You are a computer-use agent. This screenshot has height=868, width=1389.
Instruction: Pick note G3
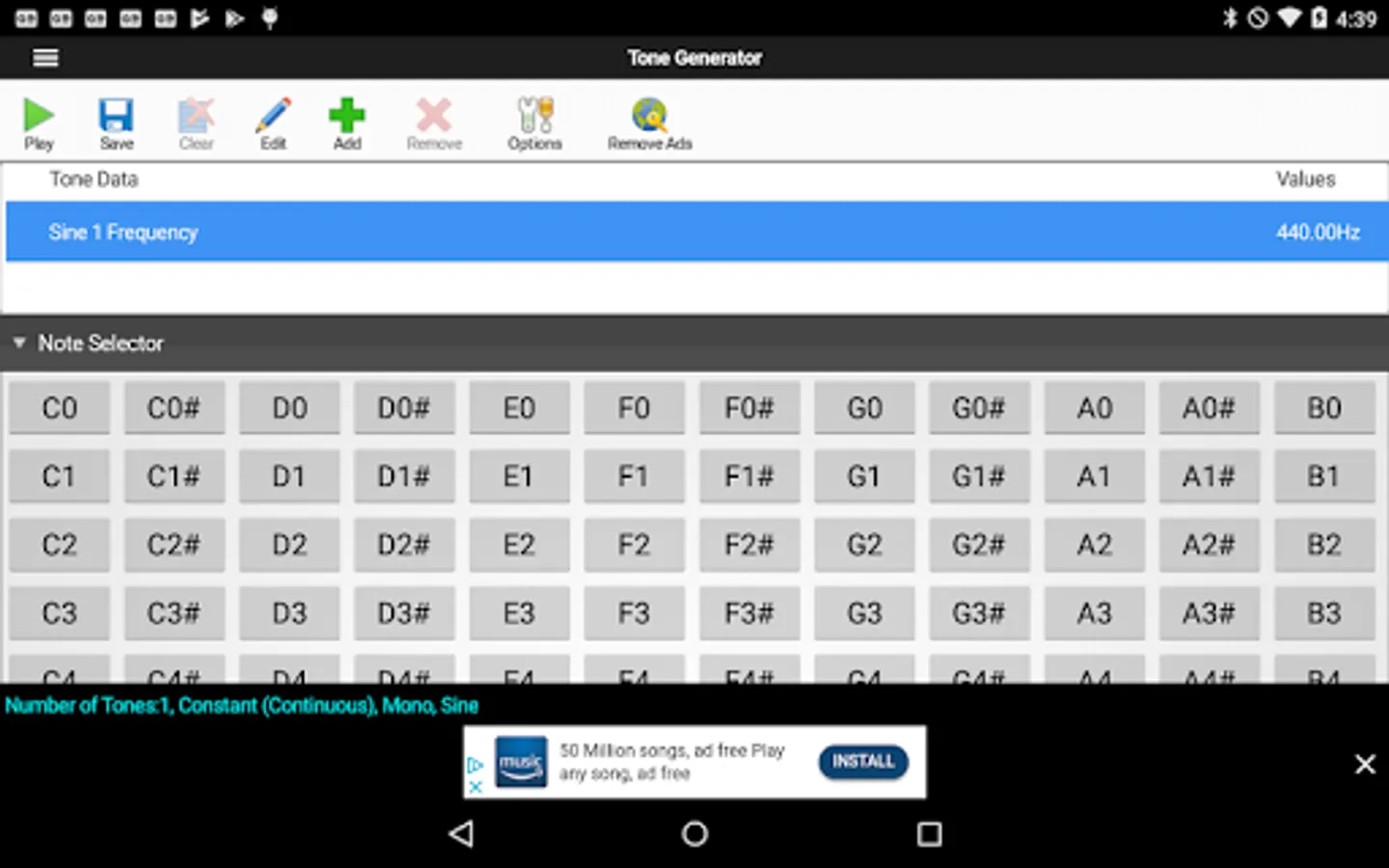pos(864,613)
